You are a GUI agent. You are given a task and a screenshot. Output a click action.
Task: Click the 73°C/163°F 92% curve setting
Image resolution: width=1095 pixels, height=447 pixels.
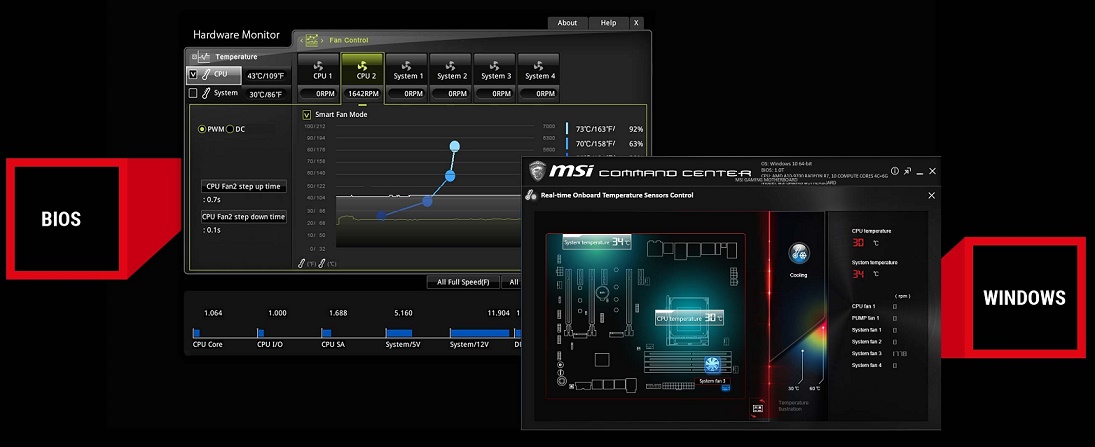[x=605, y=129]
